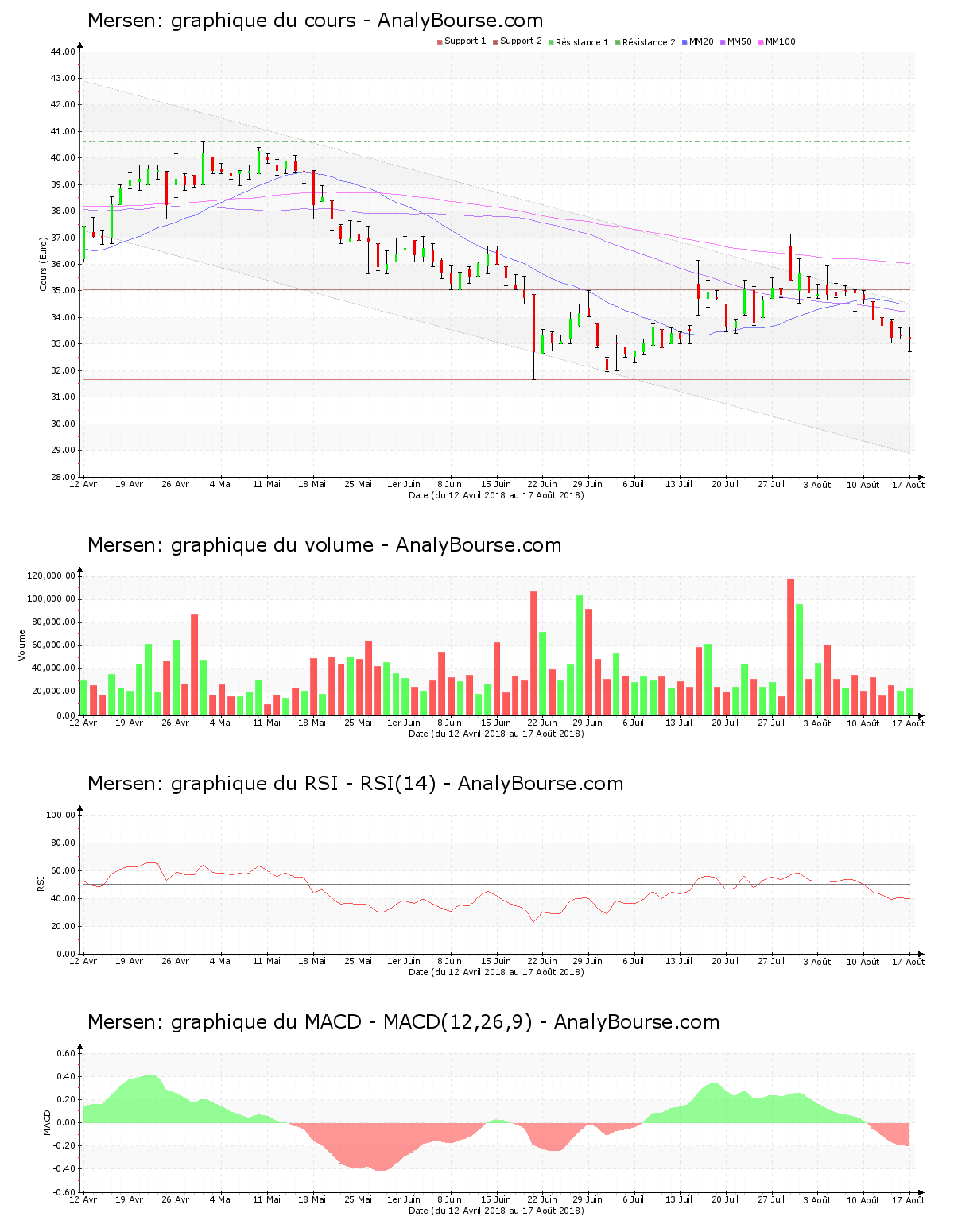This screenshot has height=1232, width=954.
Task: Select the 'MM50' legend label
Action: pos(739,41)
